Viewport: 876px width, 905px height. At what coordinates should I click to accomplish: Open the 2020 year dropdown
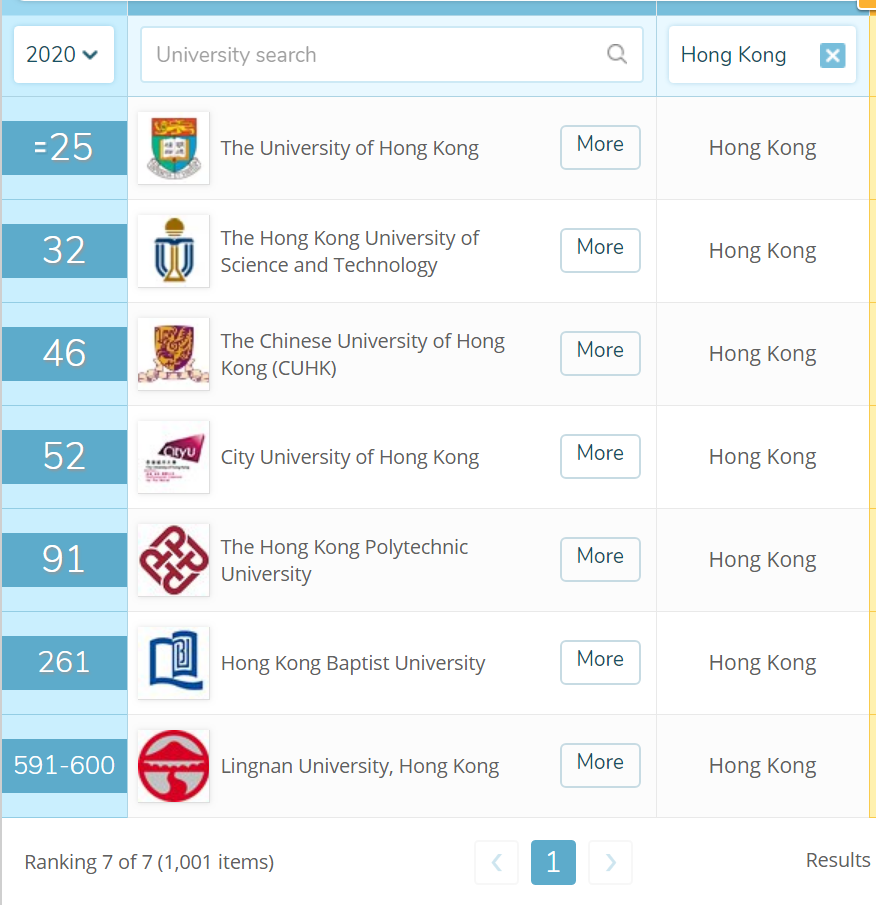(63, 55)
